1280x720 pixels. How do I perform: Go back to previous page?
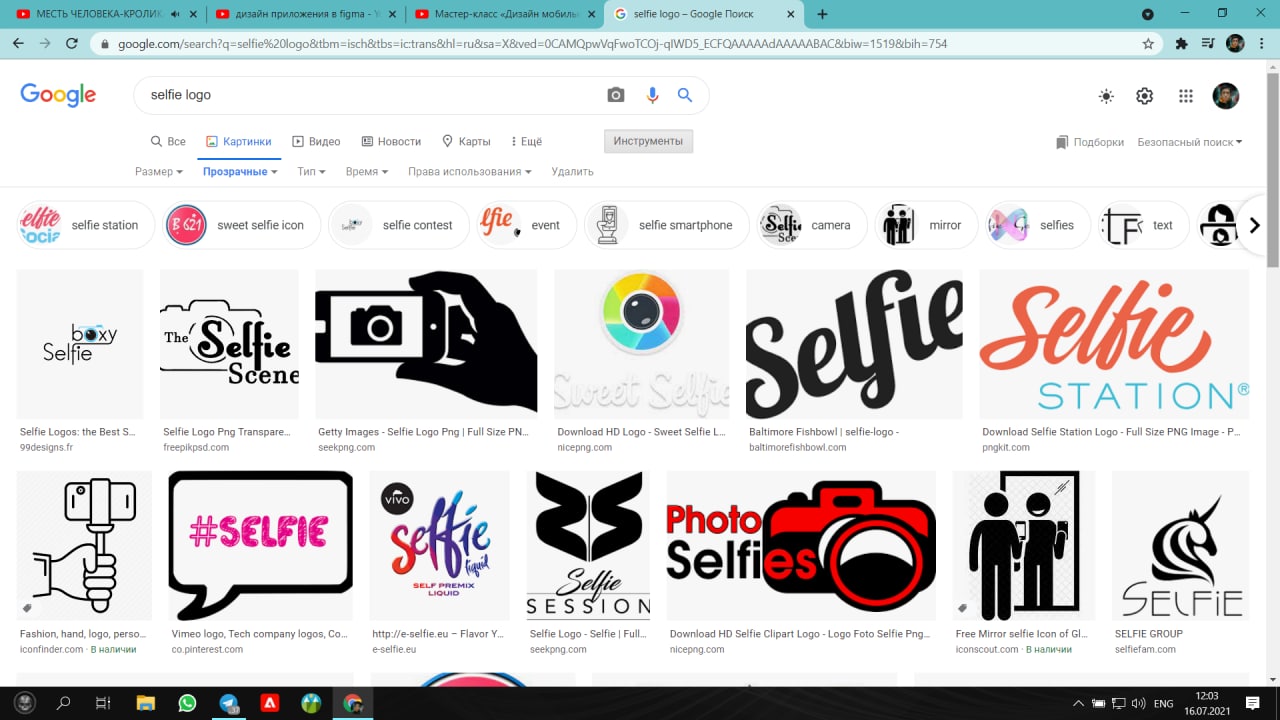point(18,44)
